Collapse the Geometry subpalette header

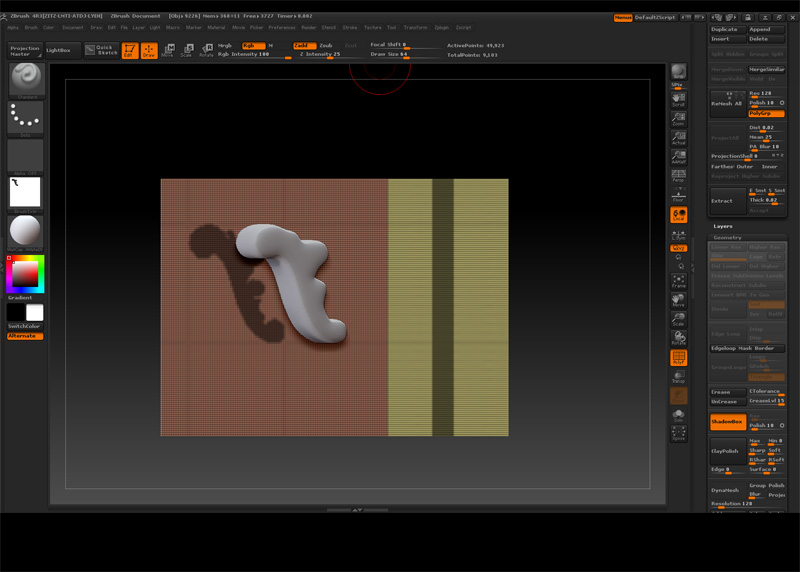coord(728,237)
